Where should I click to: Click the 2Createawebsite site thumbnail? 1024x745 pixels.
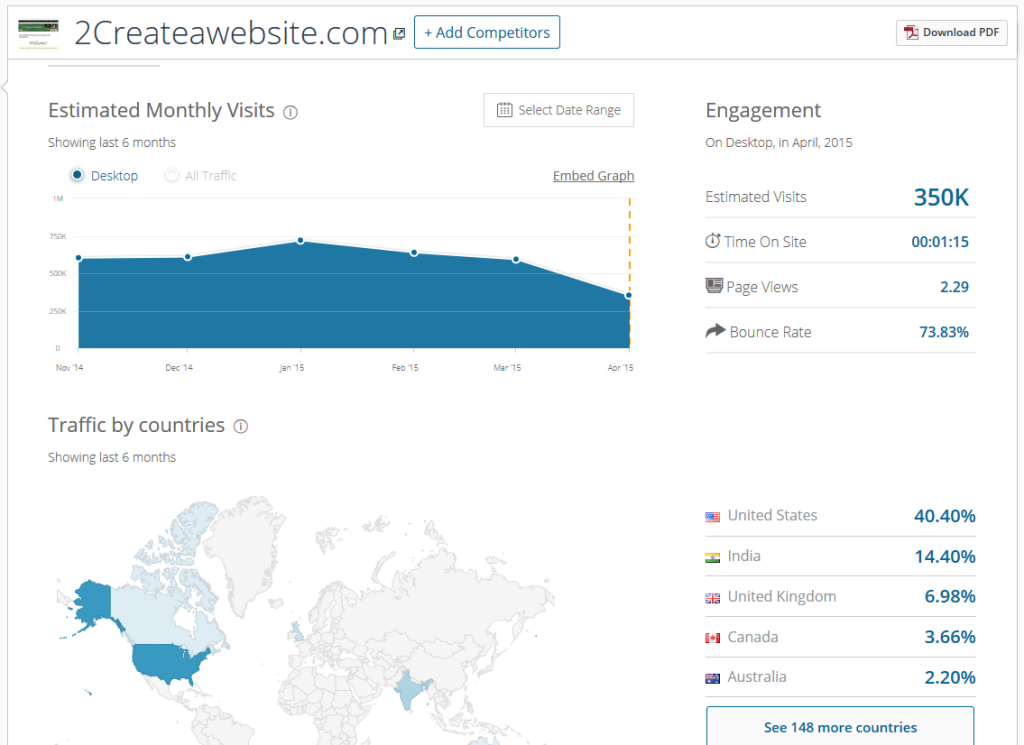click(x=38, y=34)
